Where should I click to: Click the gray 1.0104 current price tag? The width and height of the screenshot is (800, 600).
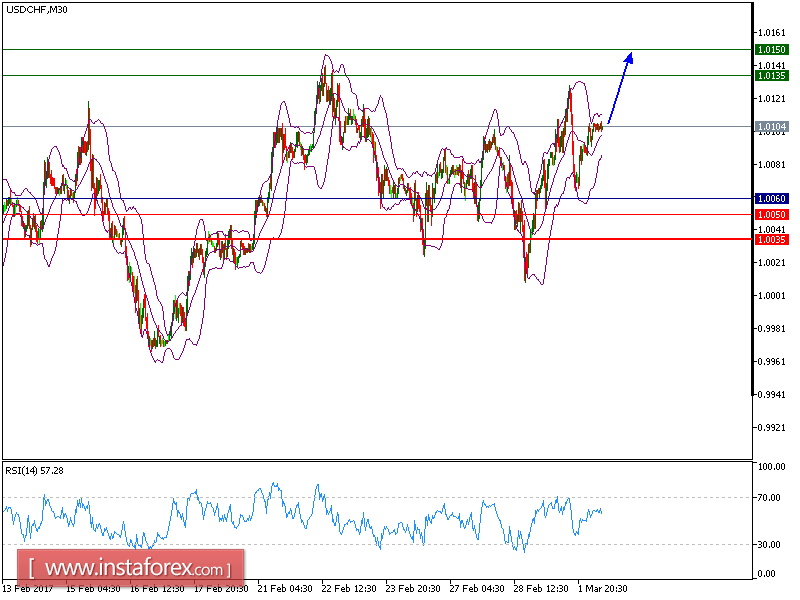click(771, 123)
